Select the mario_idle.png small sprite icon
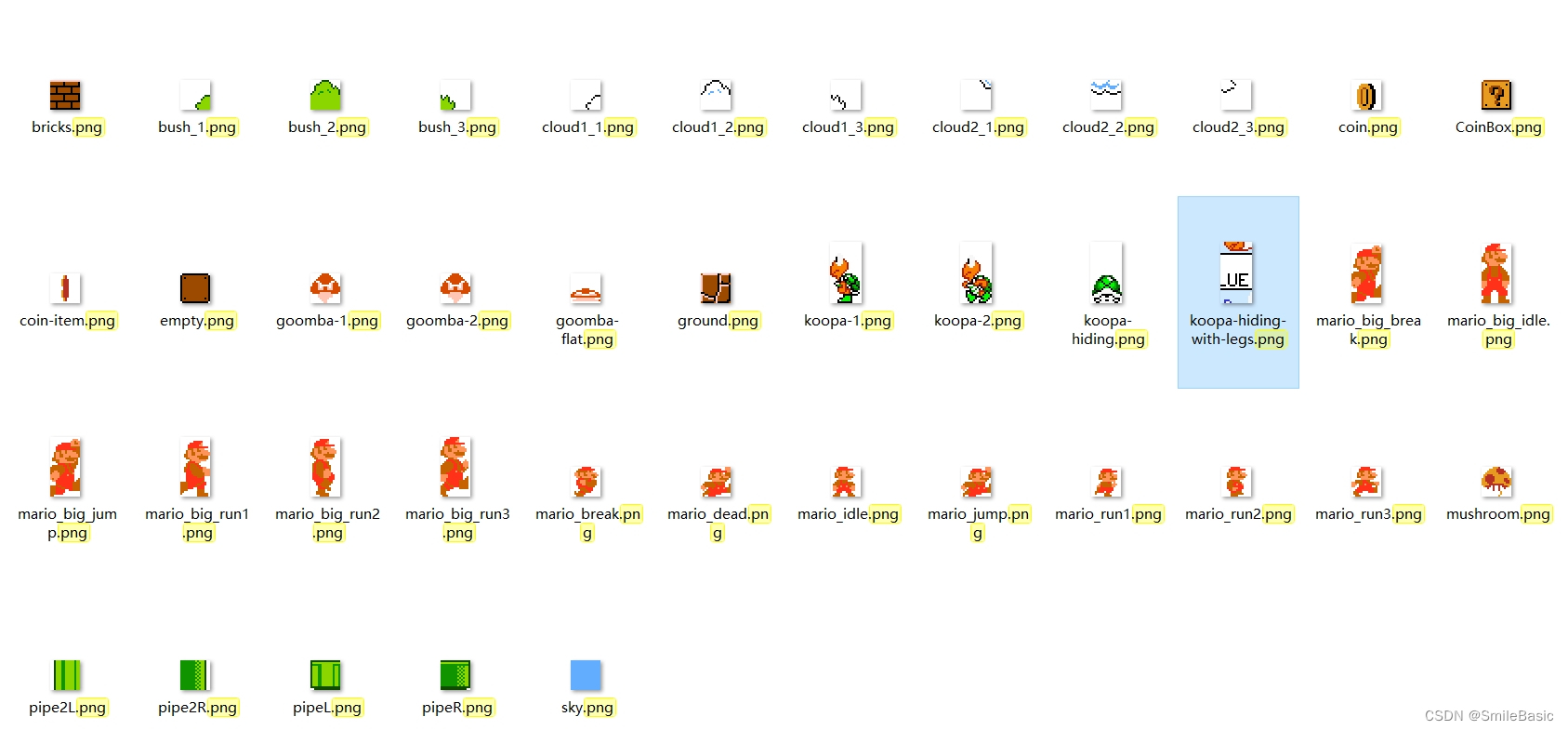The height and width of the screenshot is (730, 1568). (x=846, y=482)
